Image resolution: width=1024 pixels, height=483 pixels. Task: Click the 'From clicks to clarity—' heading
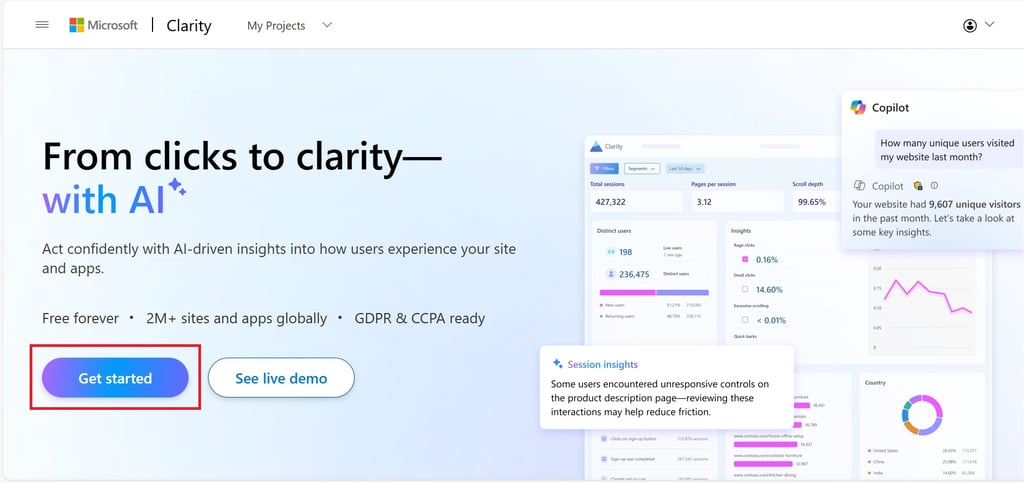(242, 157)
